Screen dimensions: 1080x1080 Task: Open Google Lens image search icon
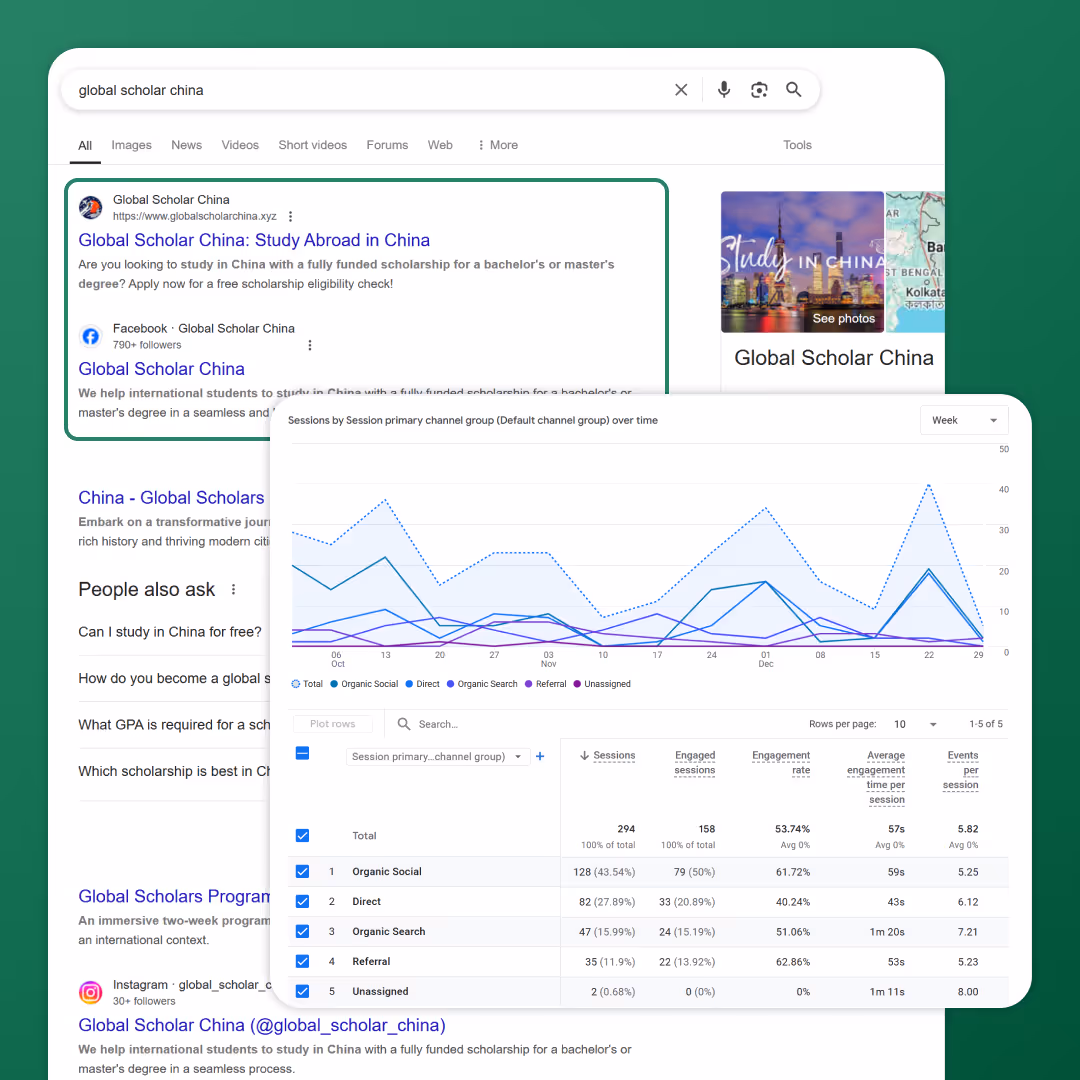click(759, 90)
